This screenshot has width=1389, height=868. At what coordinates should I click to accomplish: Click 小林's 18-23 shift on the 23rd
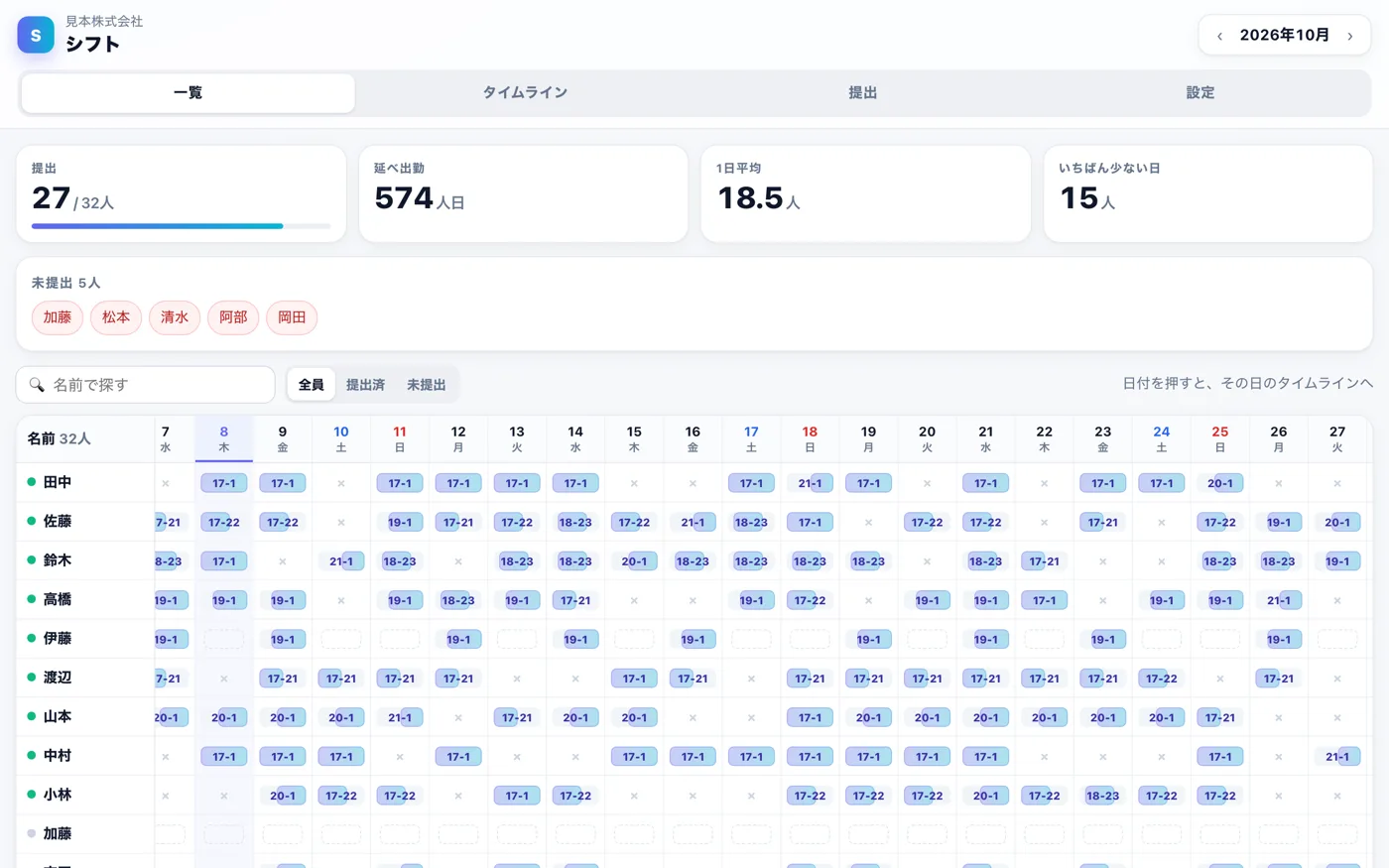click(x=1102, y=796)
